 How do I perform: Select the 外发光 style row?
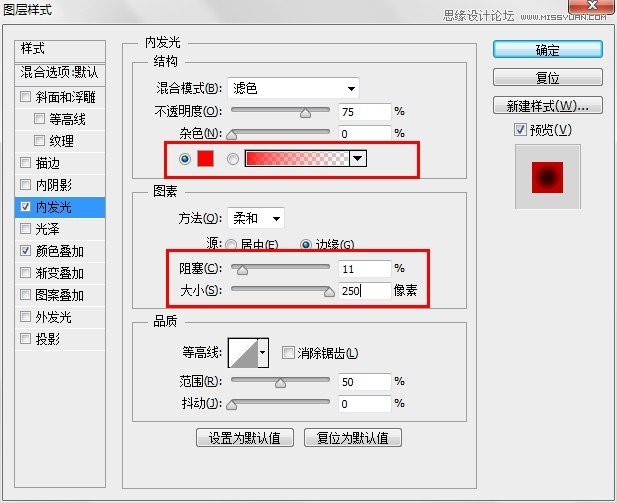coord(60,317)
